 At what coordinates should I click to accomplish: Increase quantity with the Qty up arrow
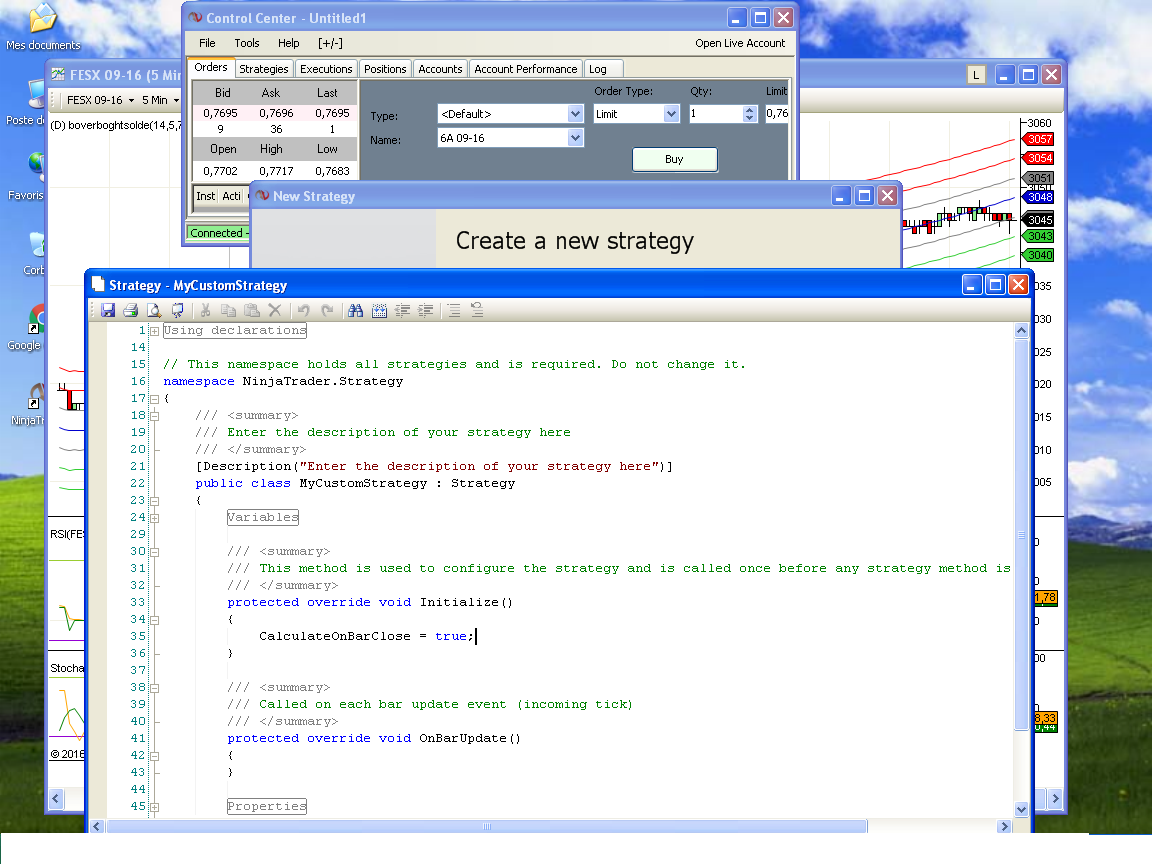tap(749, 110)
